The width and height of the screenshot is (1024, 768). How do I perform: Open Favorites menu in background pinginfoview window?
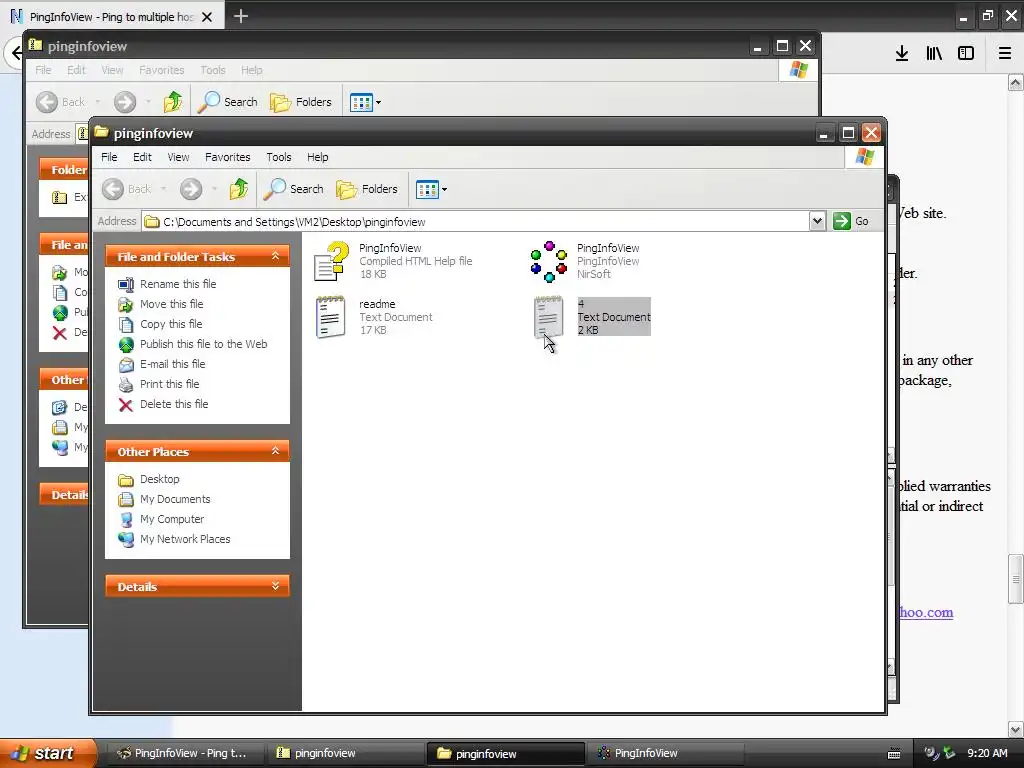pyautogui.click(x=161, y=70)
